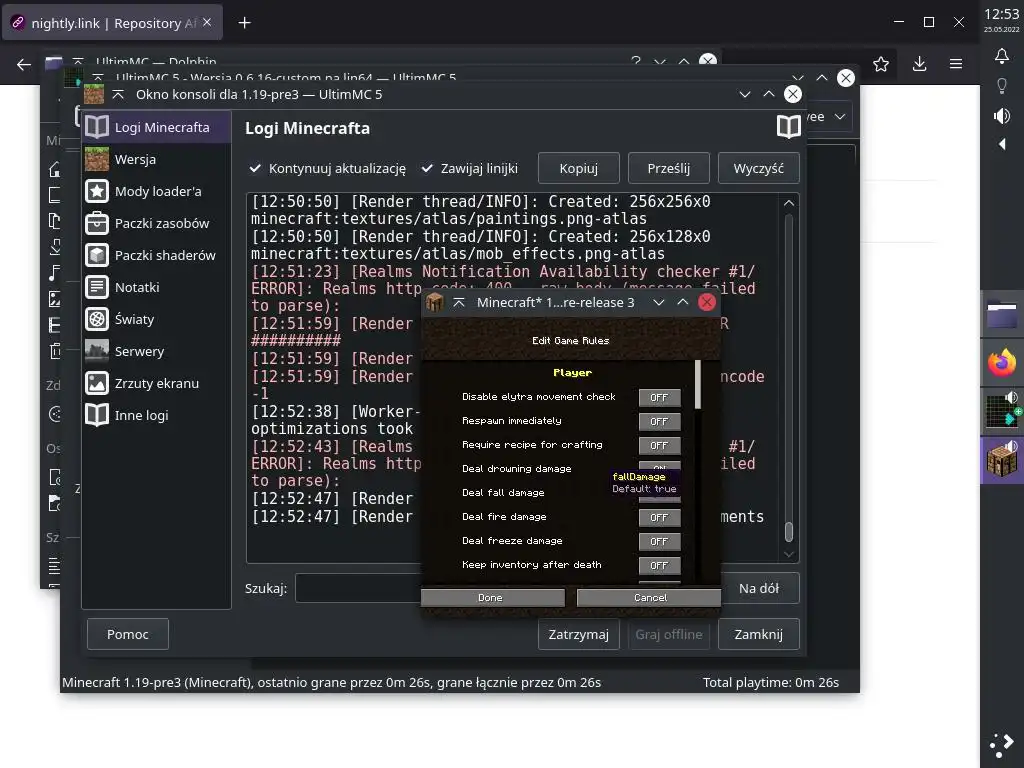1024x768 pixels.
Task: Click Minecraft window crafting table icon
Action: coord(434,302)
